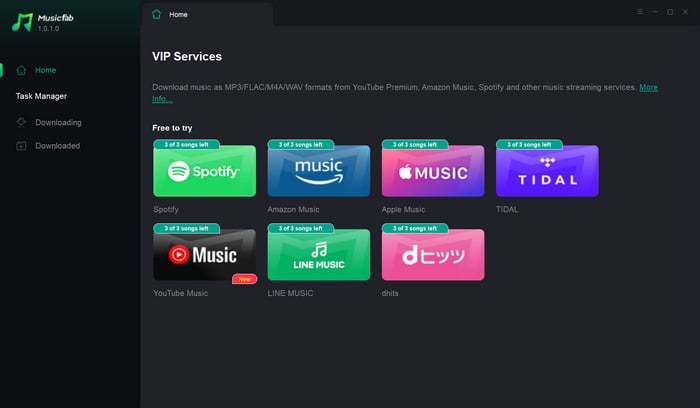Open the TIDAL service card
The height and width of the screenshot is (408, 700).
click(547, 171)
